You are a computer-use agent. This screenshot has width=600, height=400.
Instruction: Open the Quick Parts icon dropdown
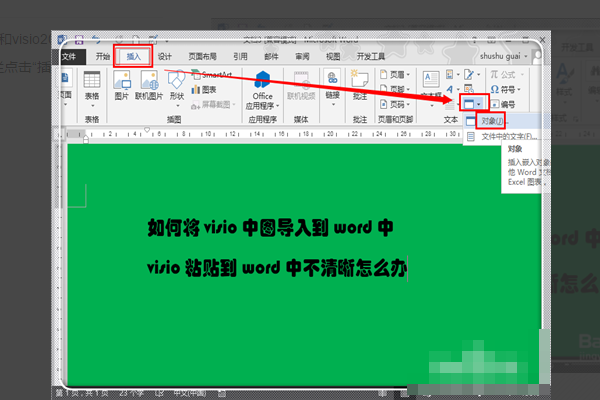coord(453,74)
